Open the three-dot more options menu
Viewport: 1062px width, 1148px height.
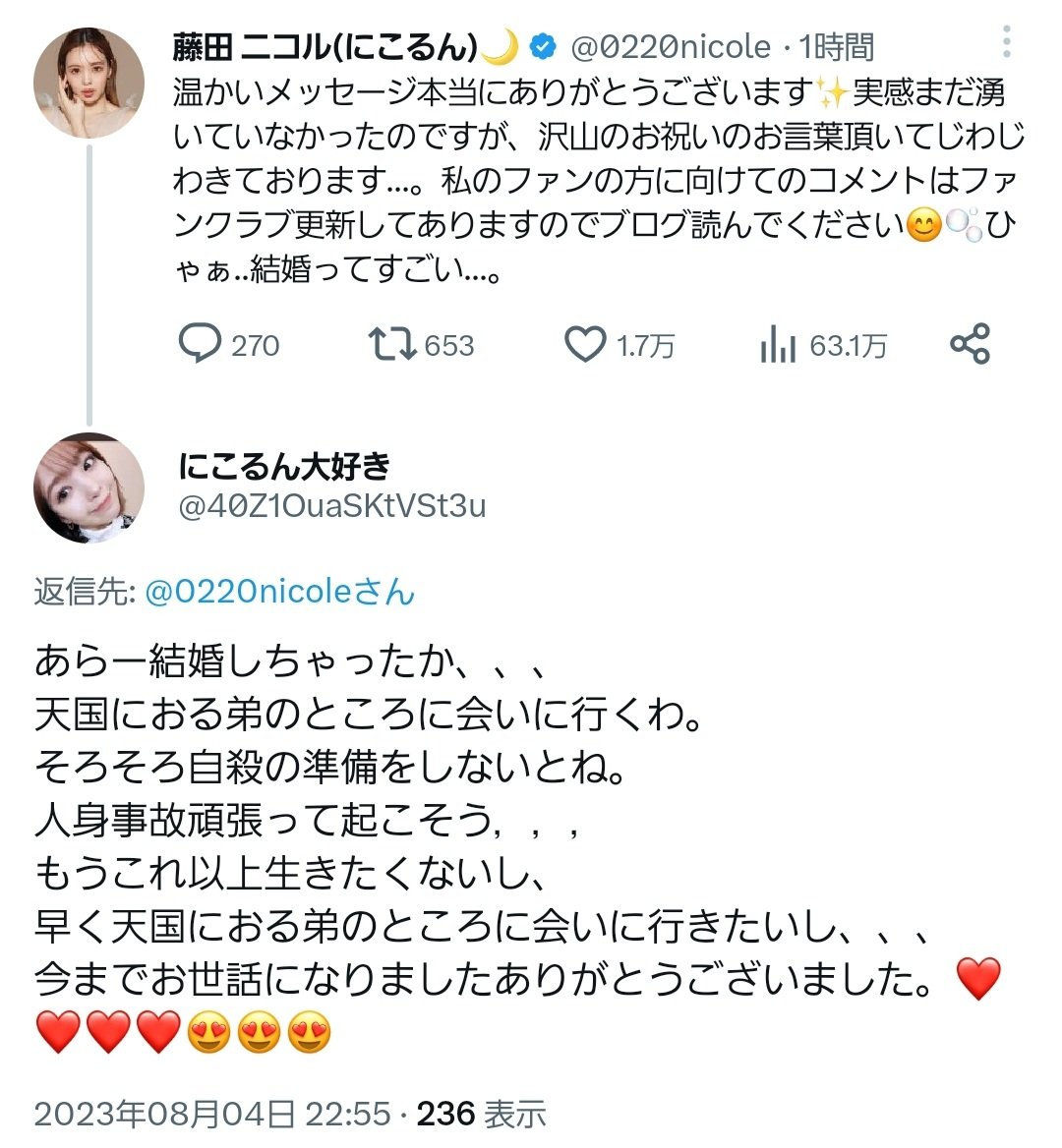pos(1006,42)
